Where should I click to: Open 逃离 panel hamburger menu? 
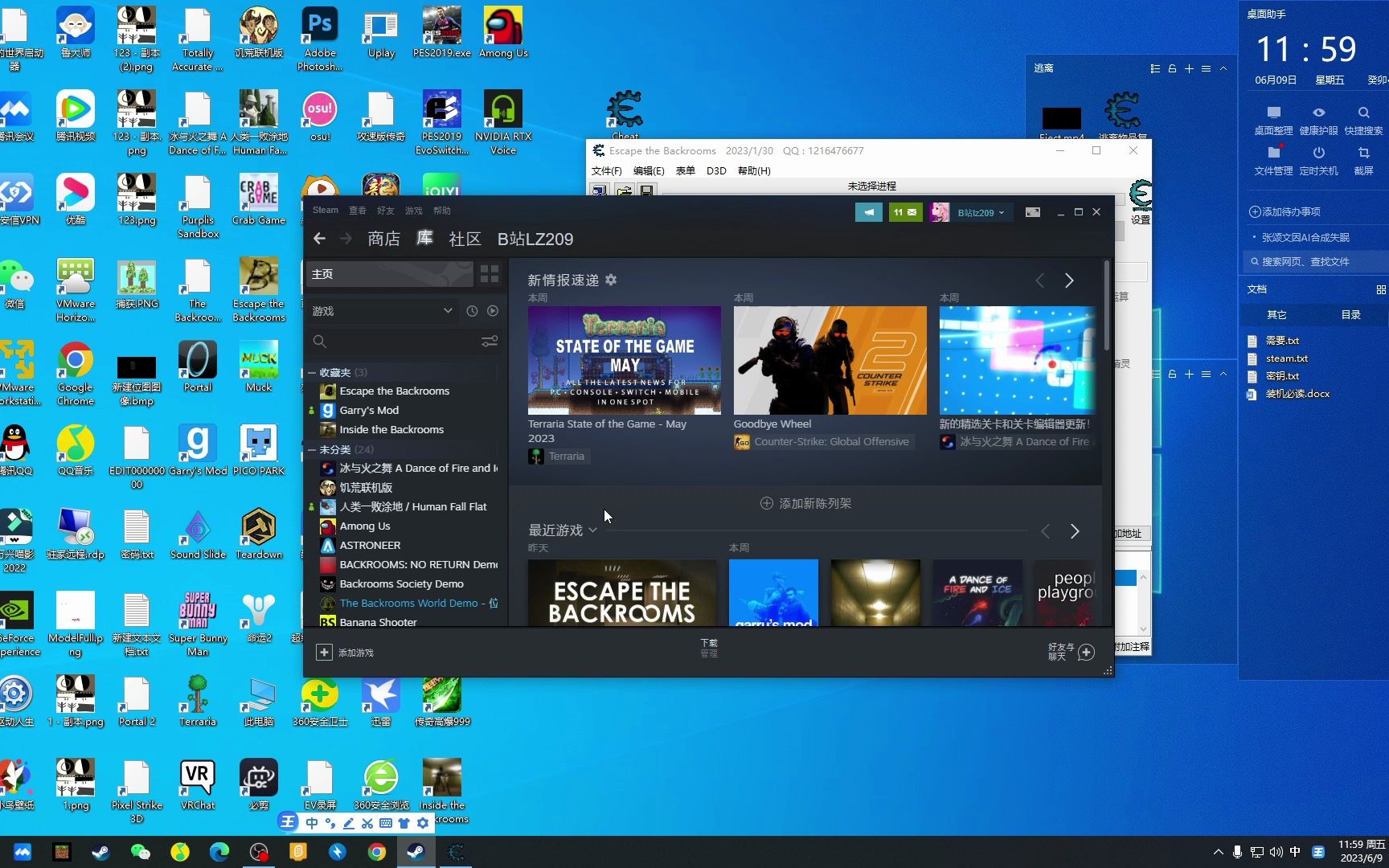[1206, 68]
